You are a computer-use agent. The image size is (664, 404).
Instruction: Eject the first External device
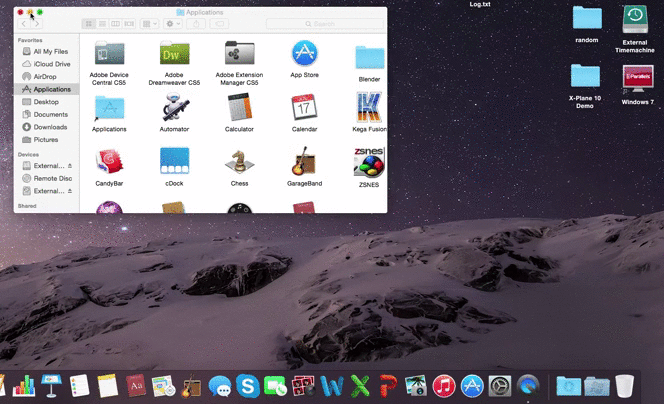click(x=70, y=166)
